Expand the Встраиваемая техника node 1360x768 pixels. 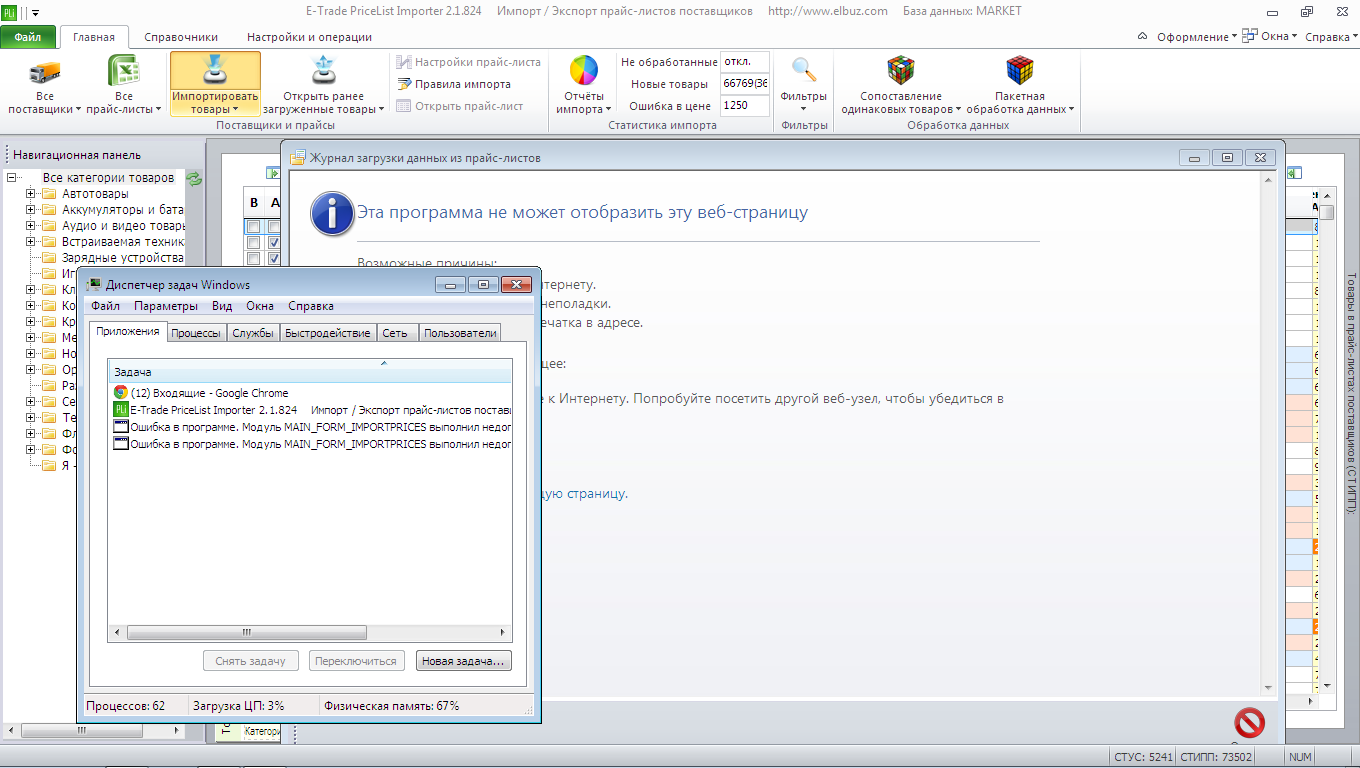pyautogui.click(x=31, y=242)
